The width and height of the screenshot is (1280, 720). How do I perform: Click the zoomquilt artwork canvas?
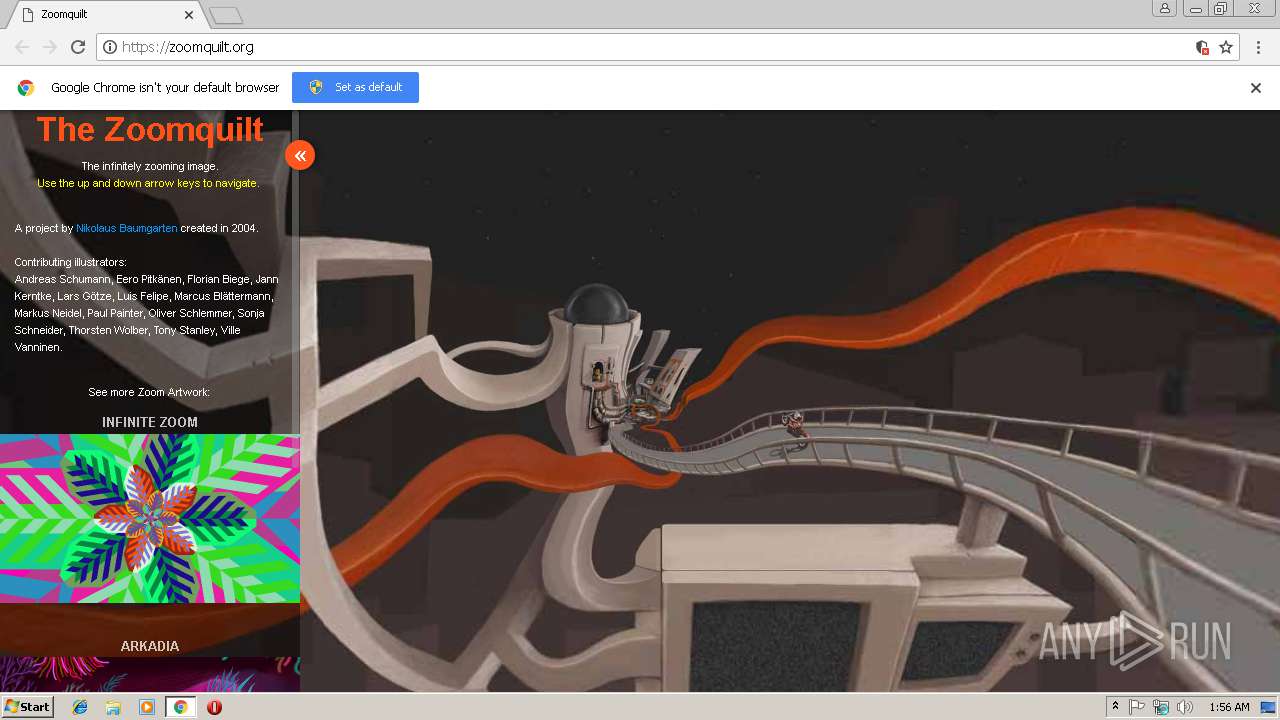click(790, 401)
